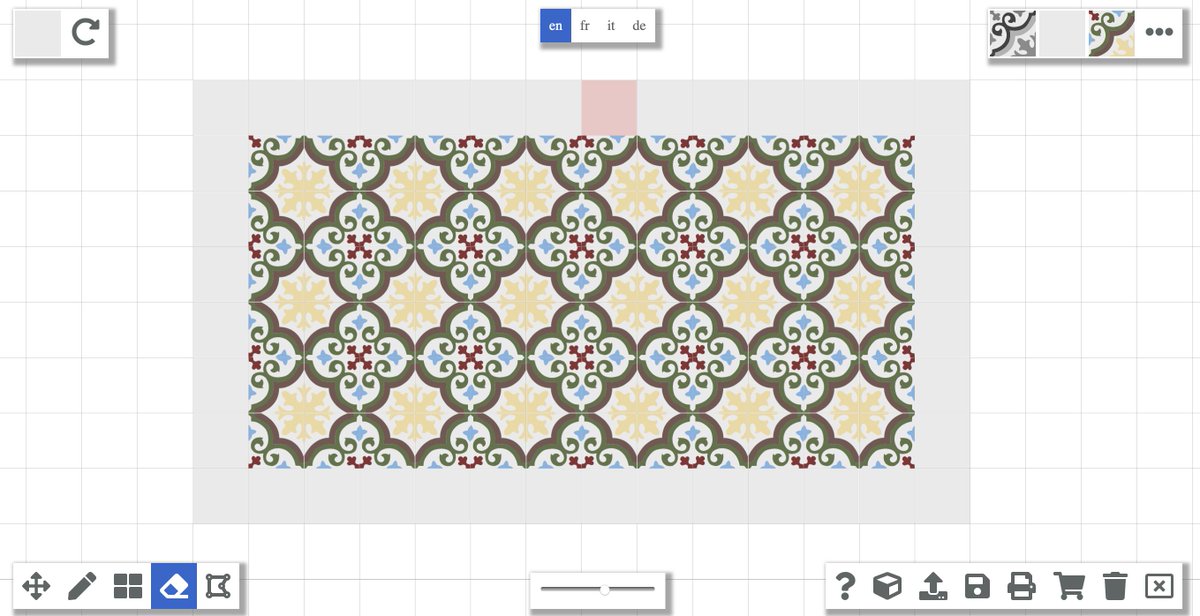Activate the polygon shape editing tool
This screenshot has height=616, width=1200.
219,586
